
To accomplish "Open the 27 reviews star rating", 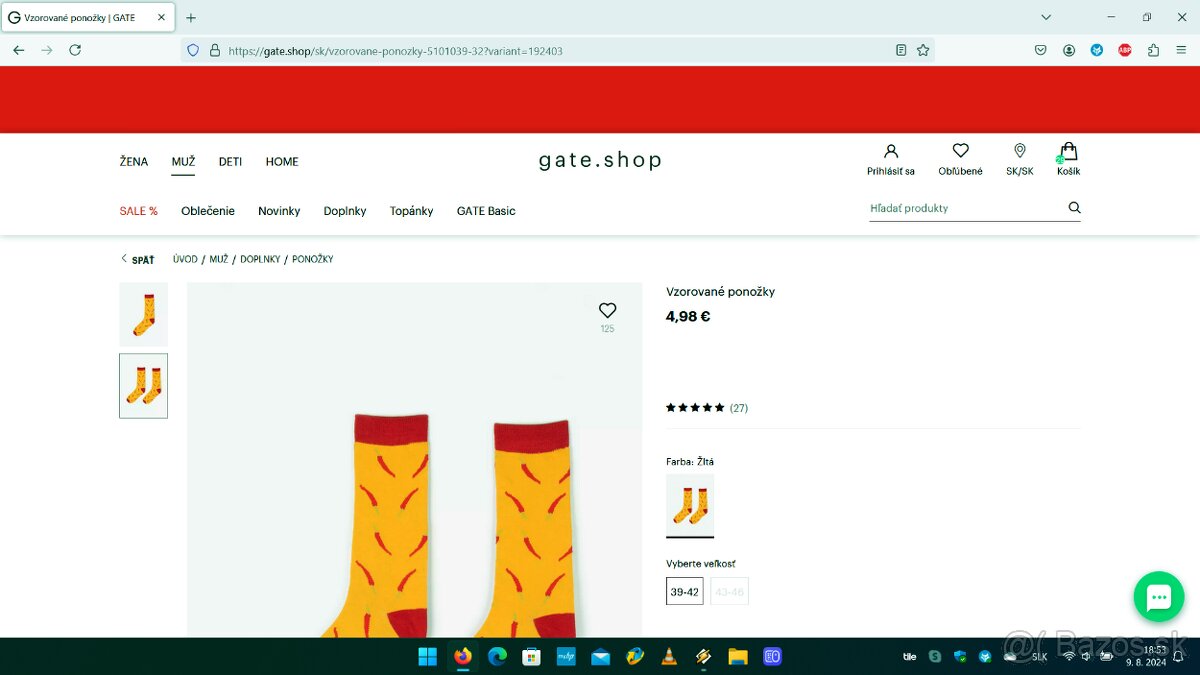I will [706, 408].
